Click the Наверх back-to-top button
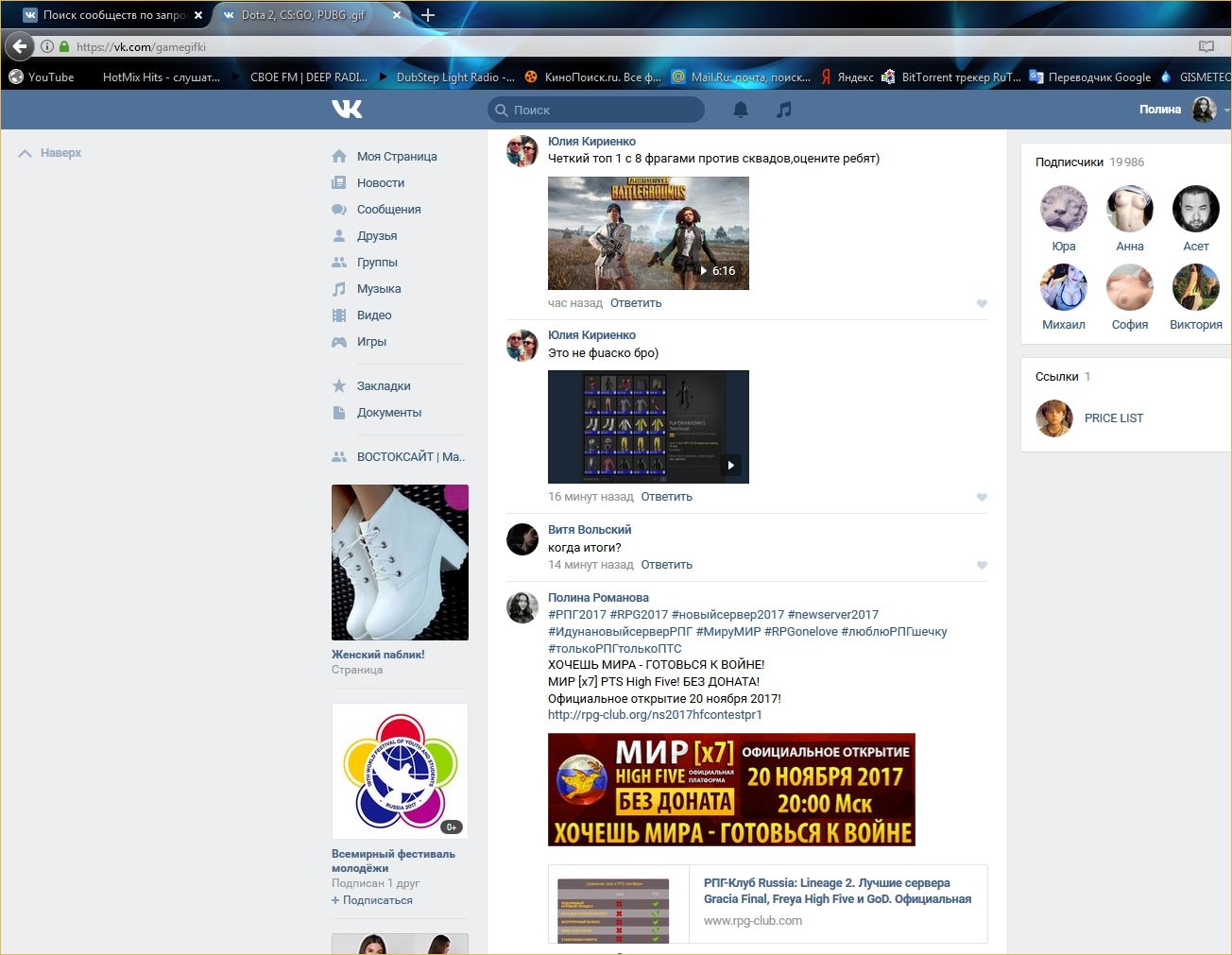This screenshot has height=955, width=1232. [50, 153]
